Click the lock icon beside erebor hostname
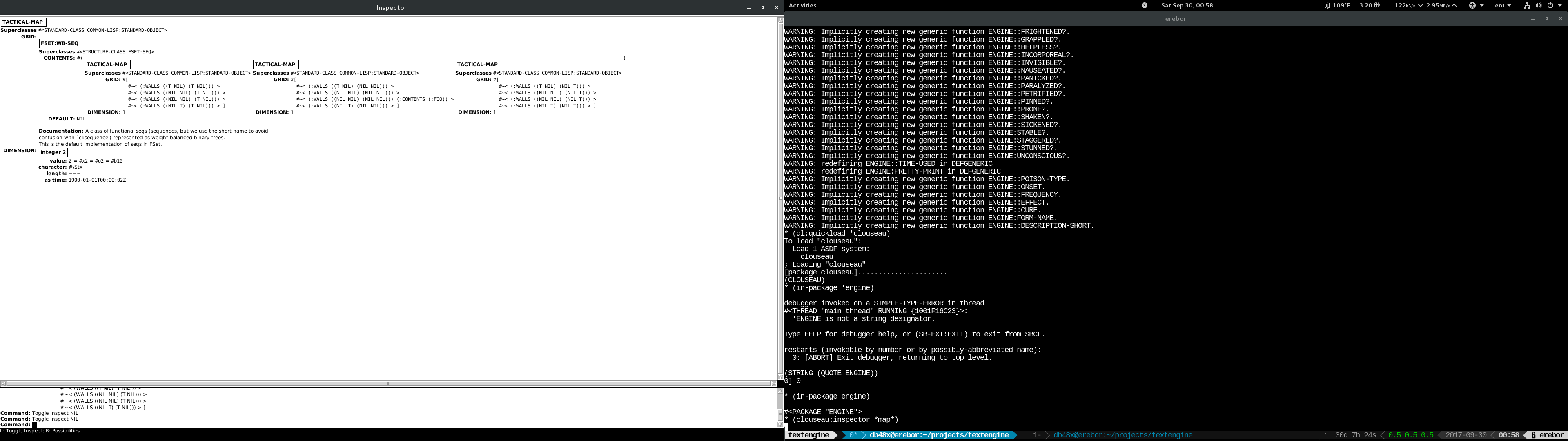1568x441 pixels. [1534, 435]
